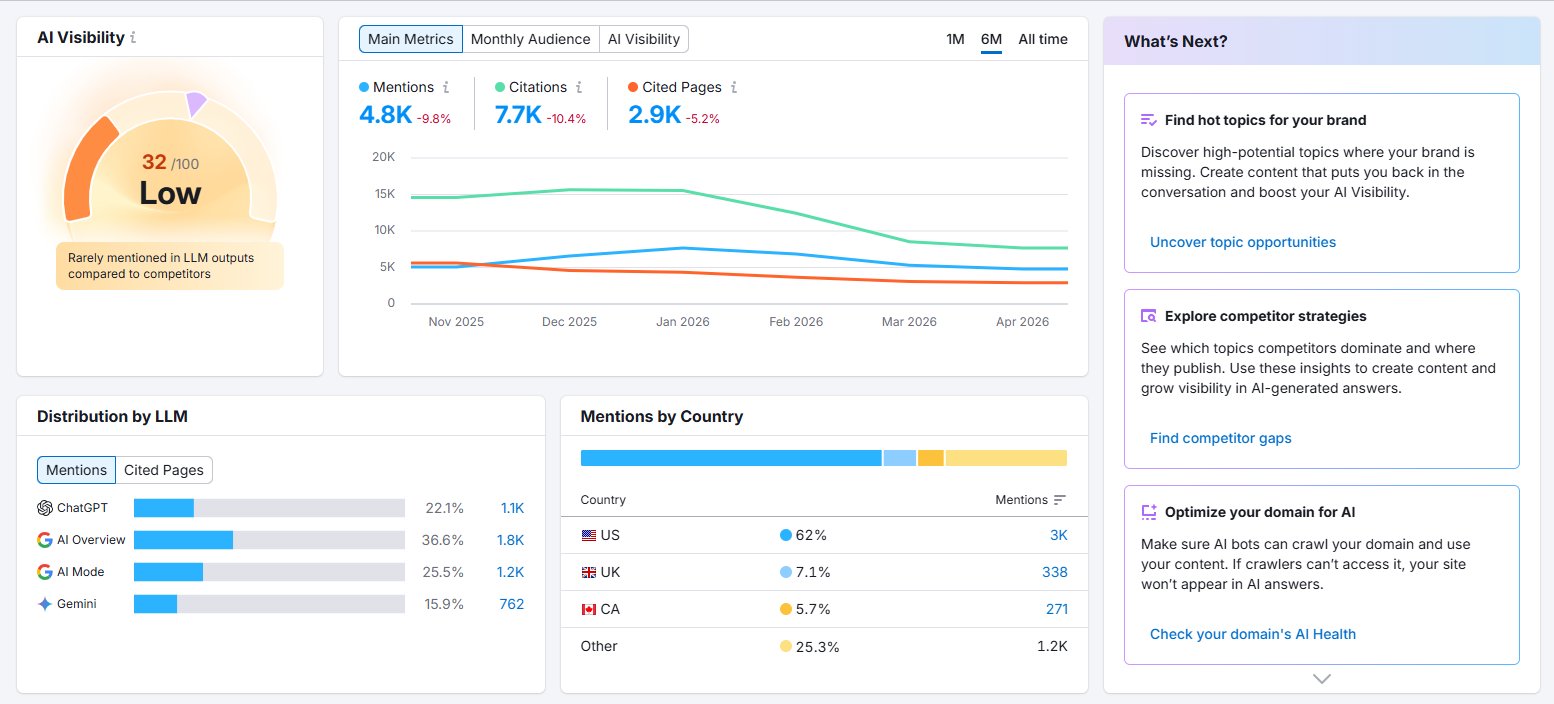This screenshot has height=704, width=1554.
Task: Show info tooltip next to Citations metric
Action: click(x=579, y=87)
